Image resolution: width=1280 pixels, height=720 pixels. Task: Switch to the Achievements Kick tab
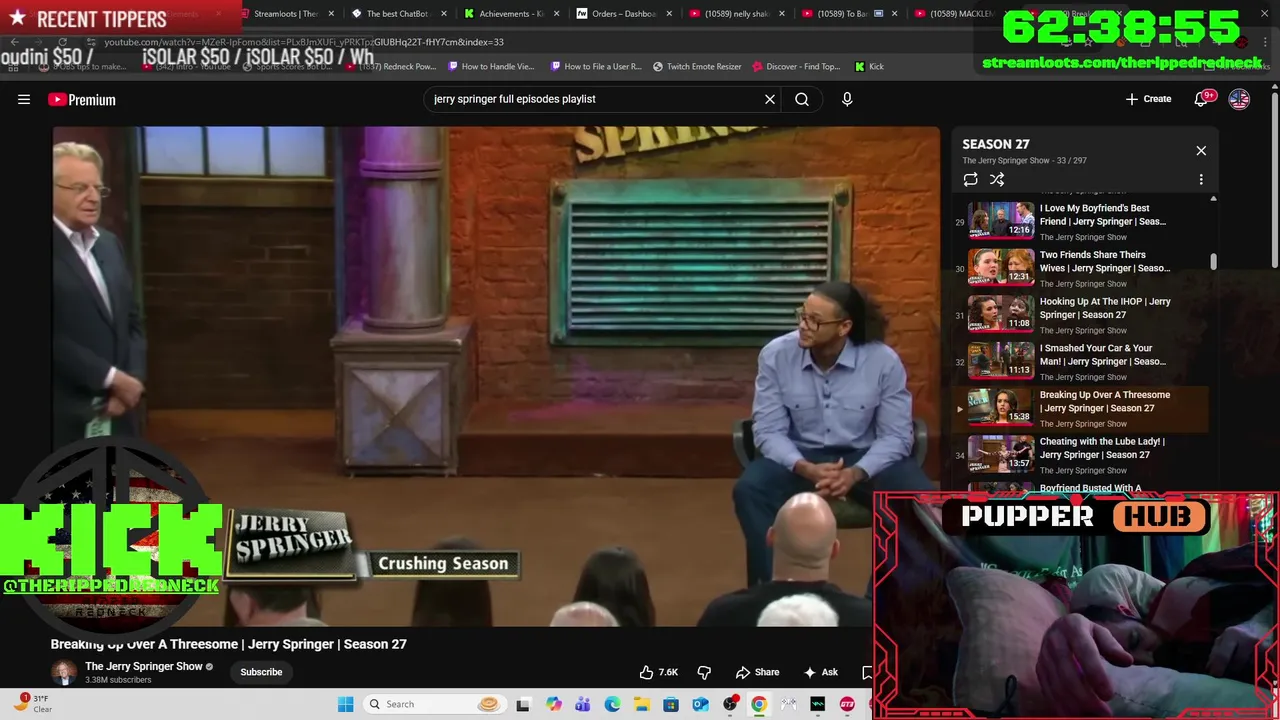[x=510, y=14]
